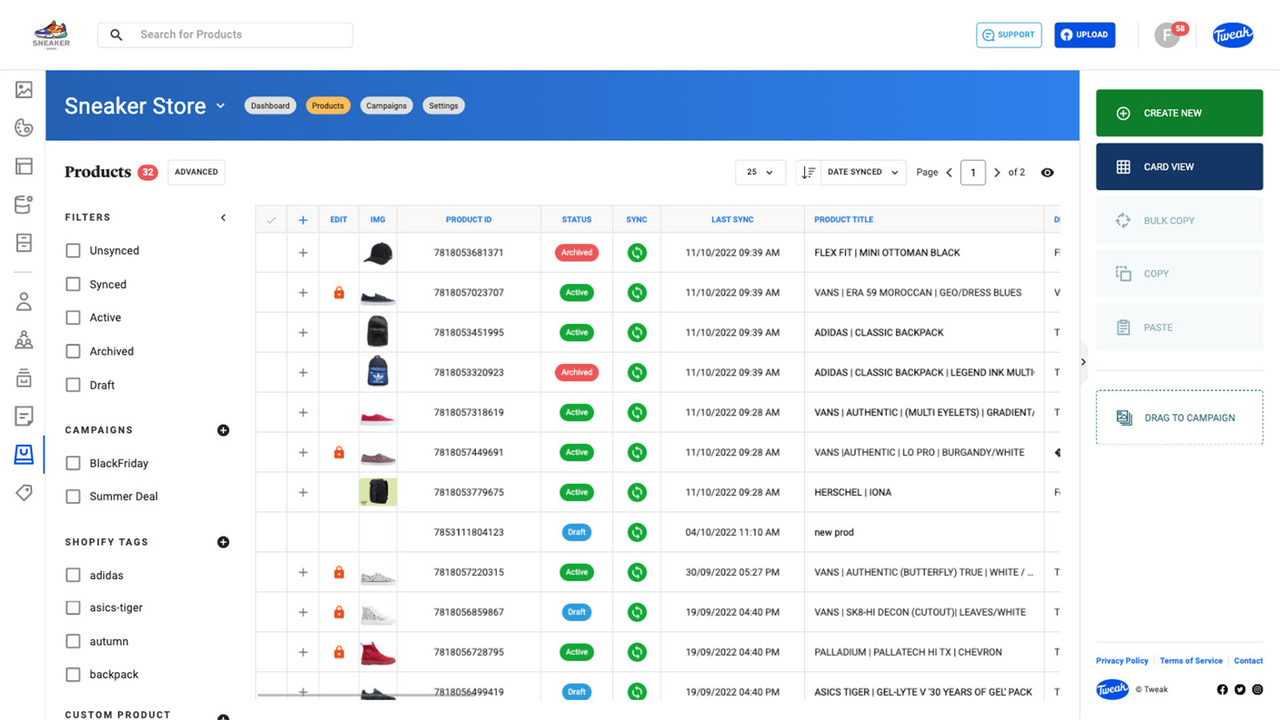Viewport: 1280px width, 720px height.
Task: Click the CREATE NEW button
Action: 1178,113
